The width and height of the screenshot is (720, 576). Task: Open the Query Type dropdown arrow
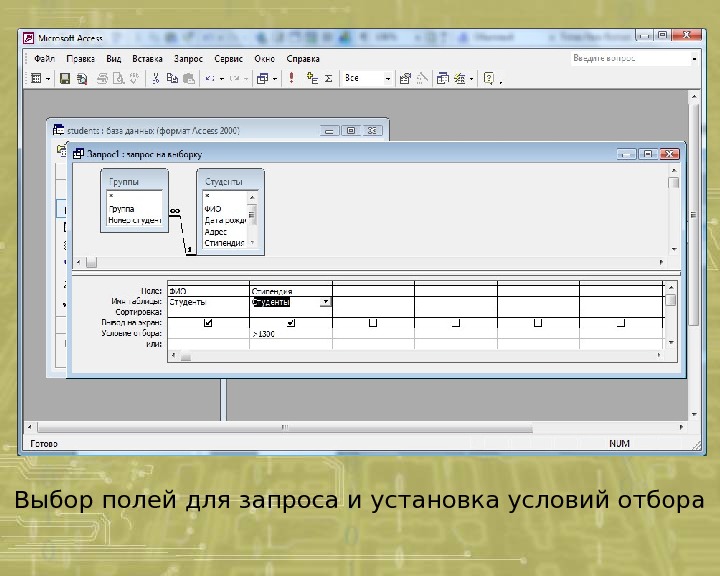point(275,79)
